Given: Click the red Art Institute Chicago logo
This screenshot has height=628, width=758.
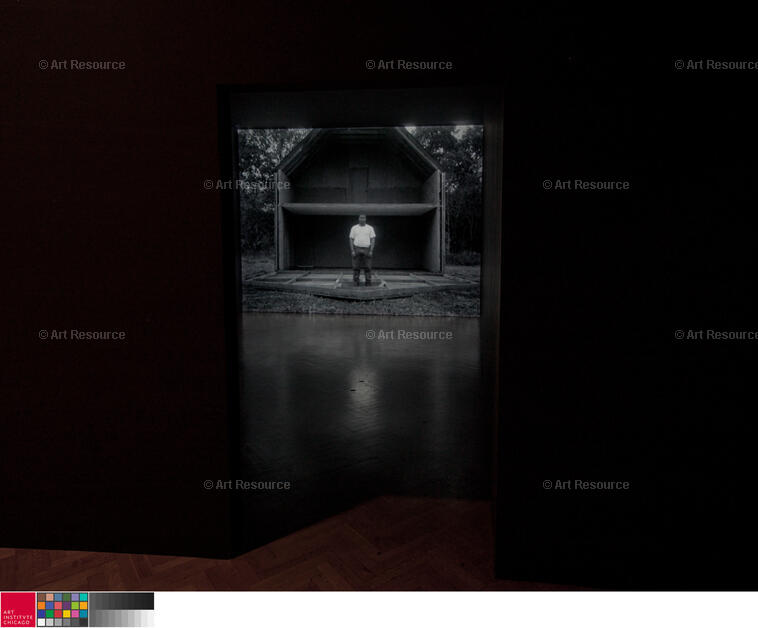Looking at the screenshot, I should click(x=18, y=609).
